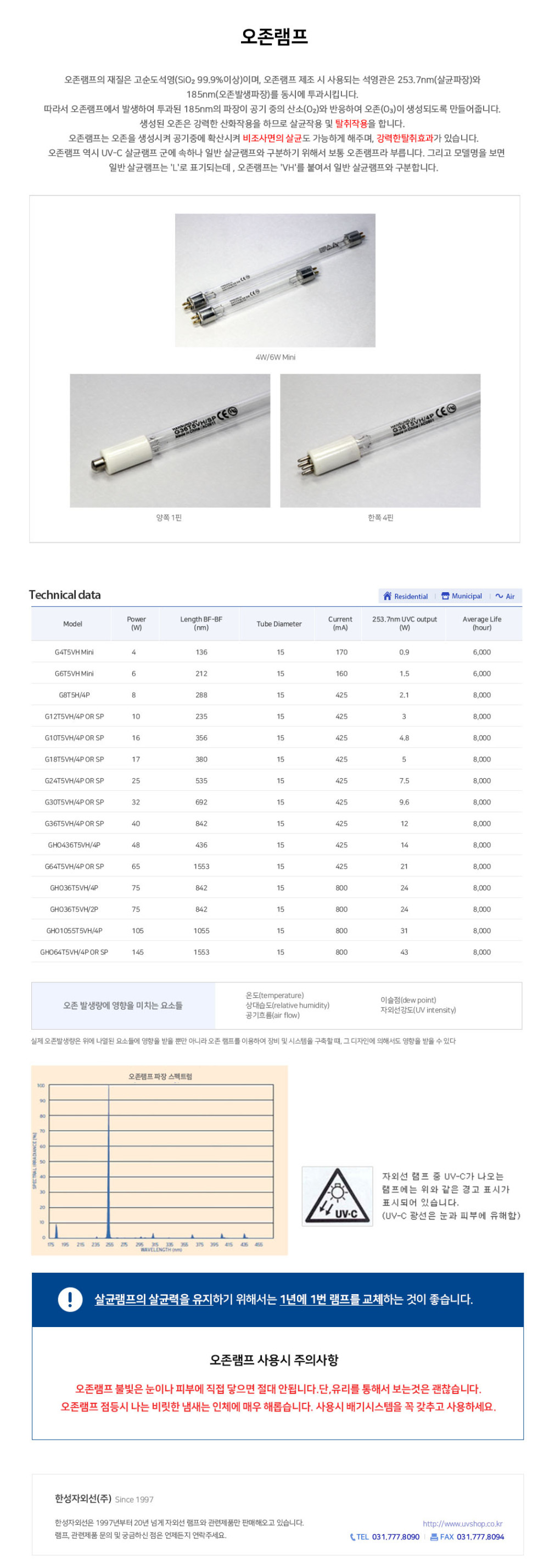Viewport: 549px width, 1568px height.
Task: Click the Air wave icon
Action: pyautogui.click(x=499, y=596)
